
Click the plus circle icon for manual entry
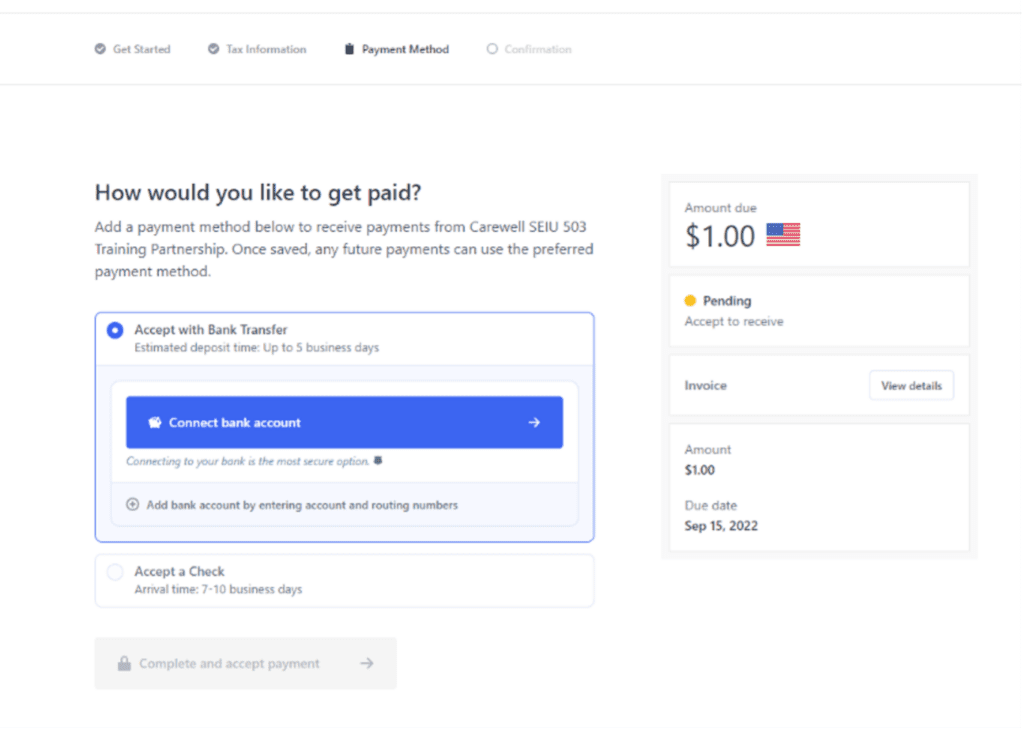133,504
